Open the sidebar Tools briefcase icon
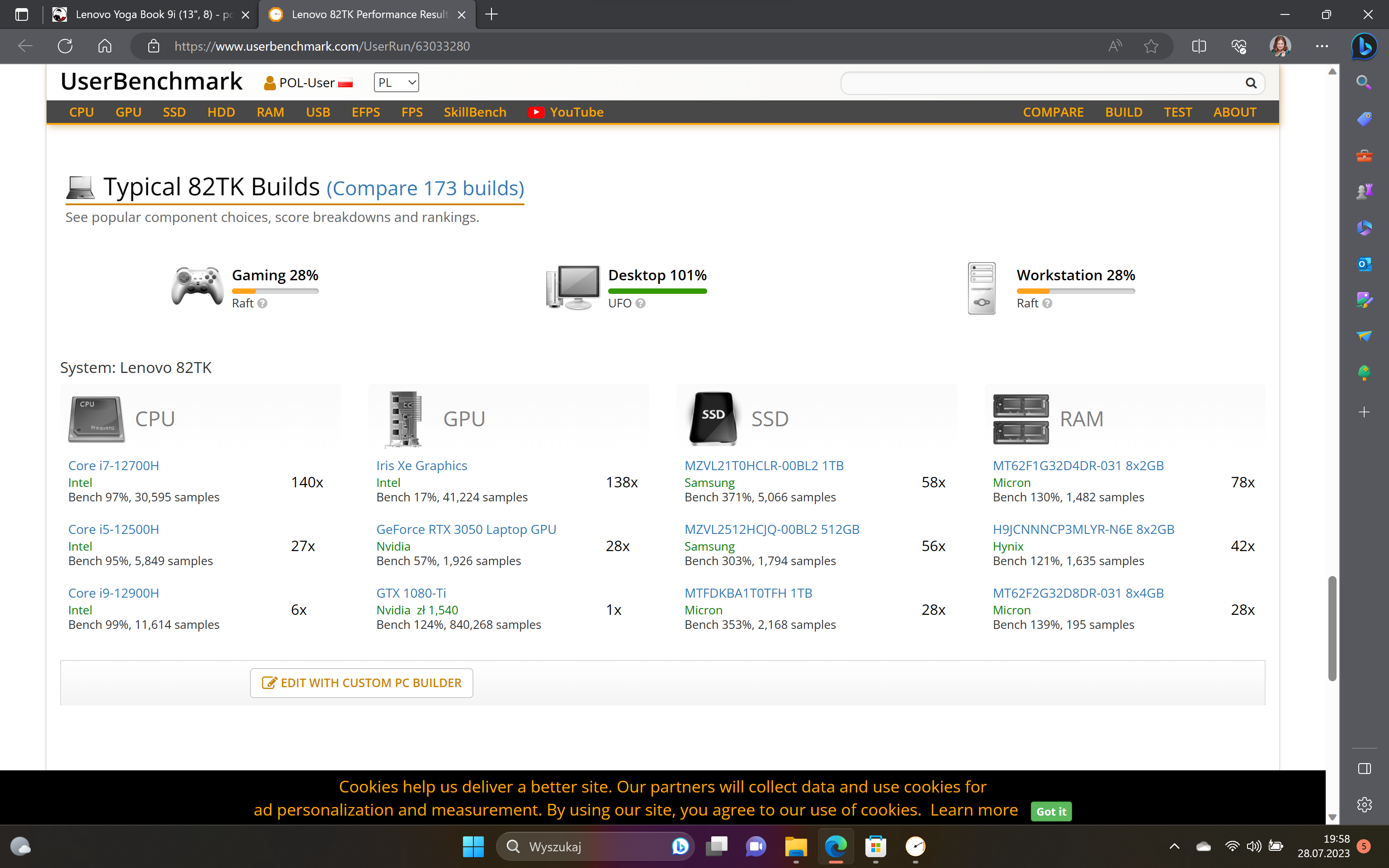1389x868 pixels. point(1364,156)
